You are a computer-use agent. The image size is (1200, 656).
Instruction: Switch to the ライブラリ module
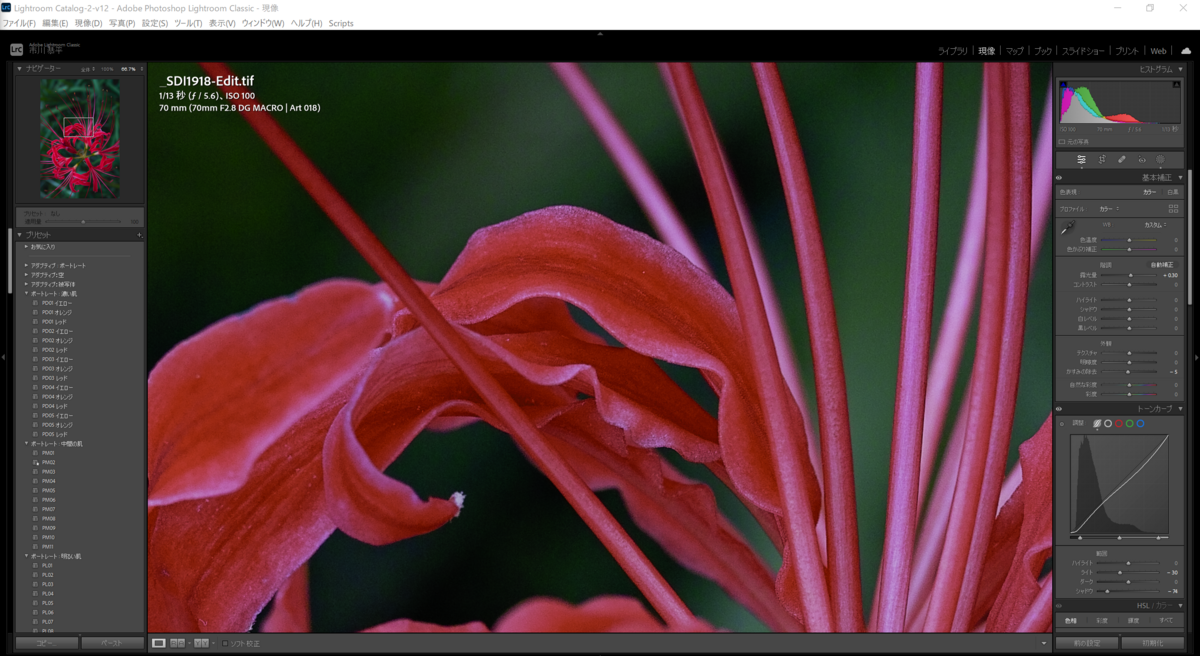click(953, 51)
